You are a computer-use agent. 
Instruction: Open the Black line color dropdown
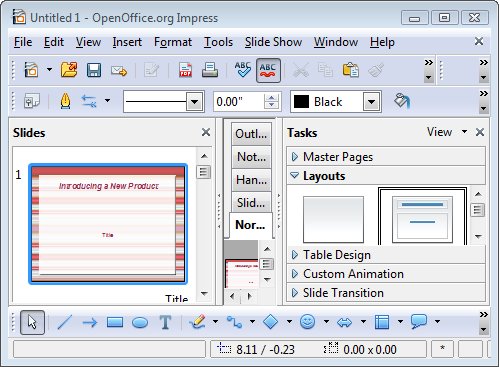tap(372, 101)
